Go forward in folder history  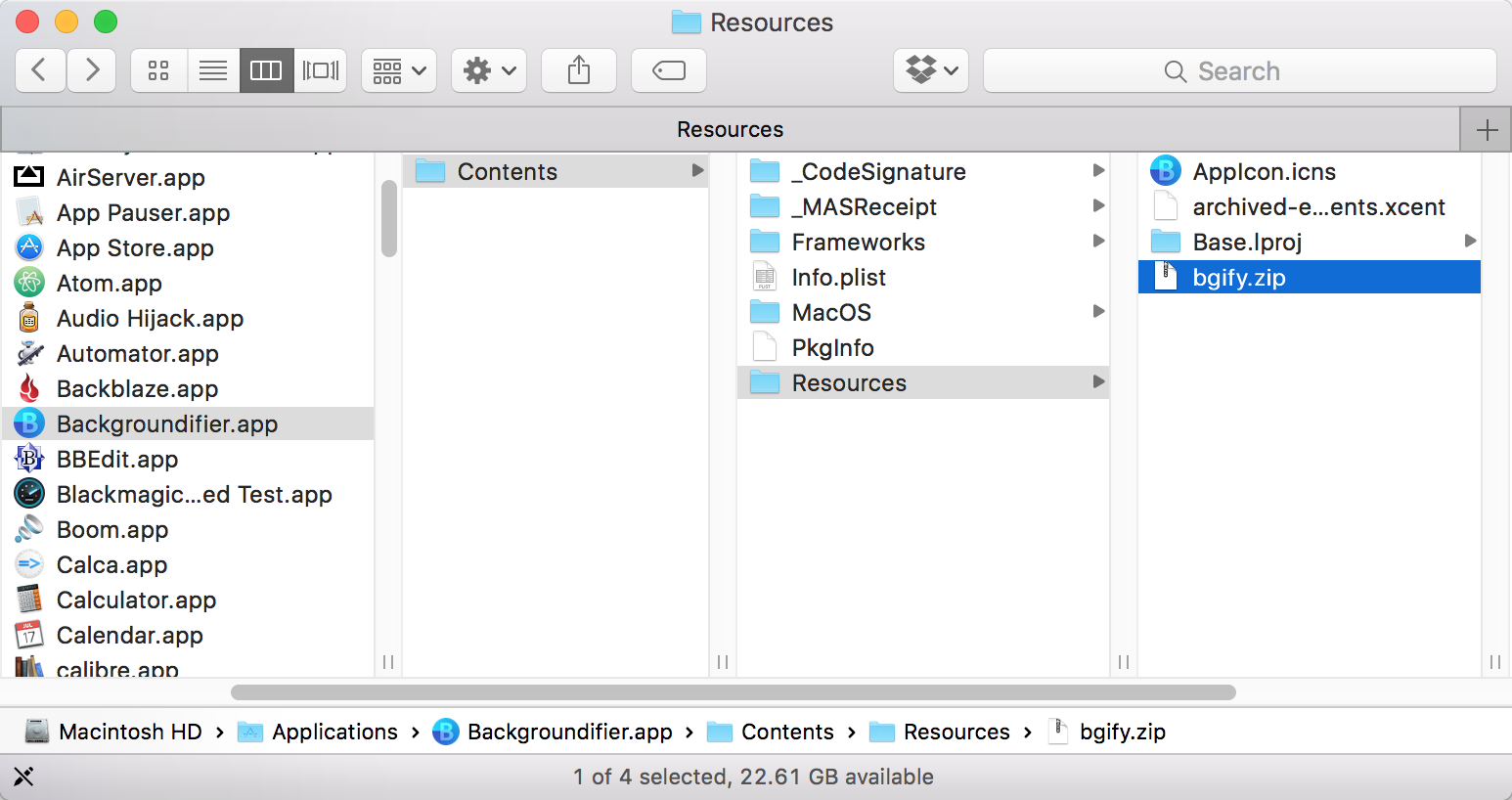tap(92, 70)
